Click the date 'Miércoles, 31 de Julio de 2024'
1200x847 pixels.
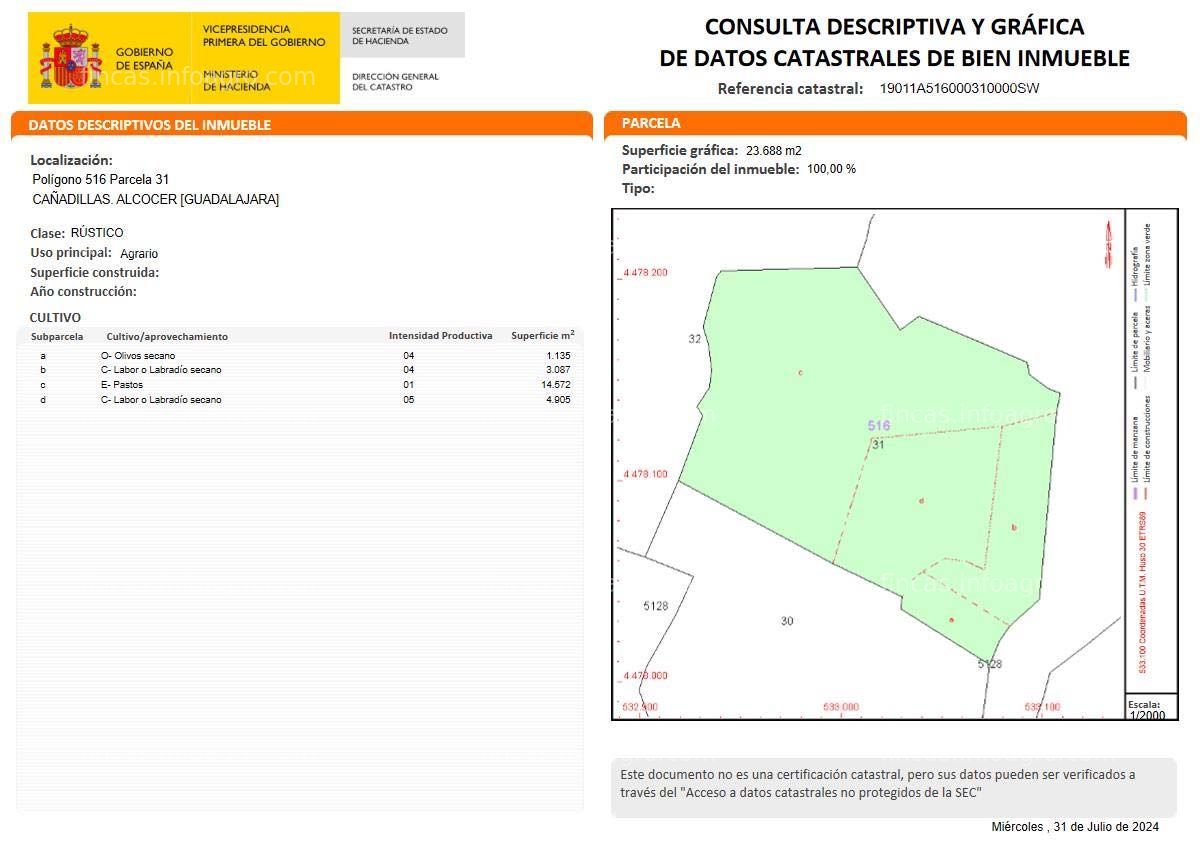[x=1075, y=827]
